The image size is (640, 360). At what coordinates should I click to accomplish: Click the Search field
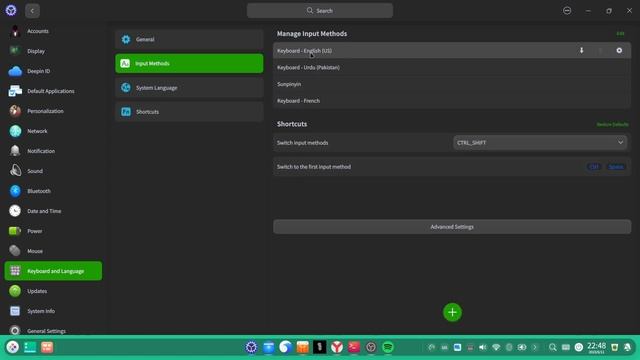pos(320,11)
